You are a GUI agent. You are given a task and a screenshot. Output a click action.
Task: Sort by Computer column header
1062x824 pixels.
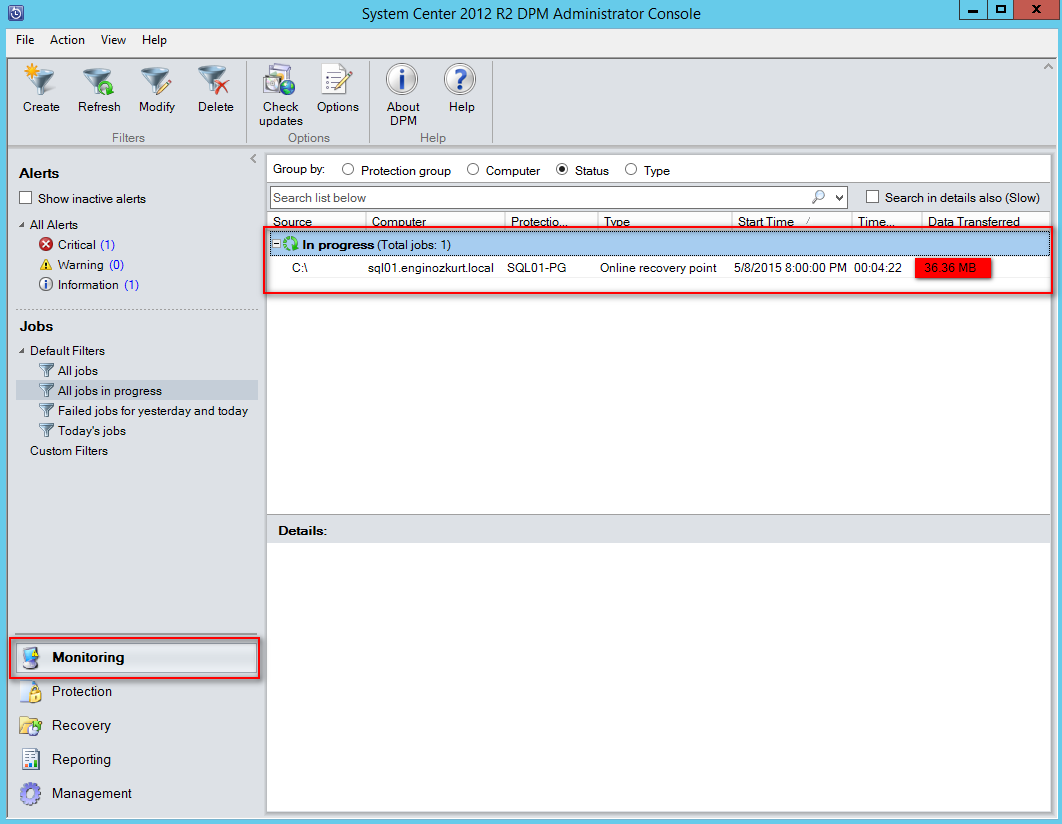tap(436, 221)
